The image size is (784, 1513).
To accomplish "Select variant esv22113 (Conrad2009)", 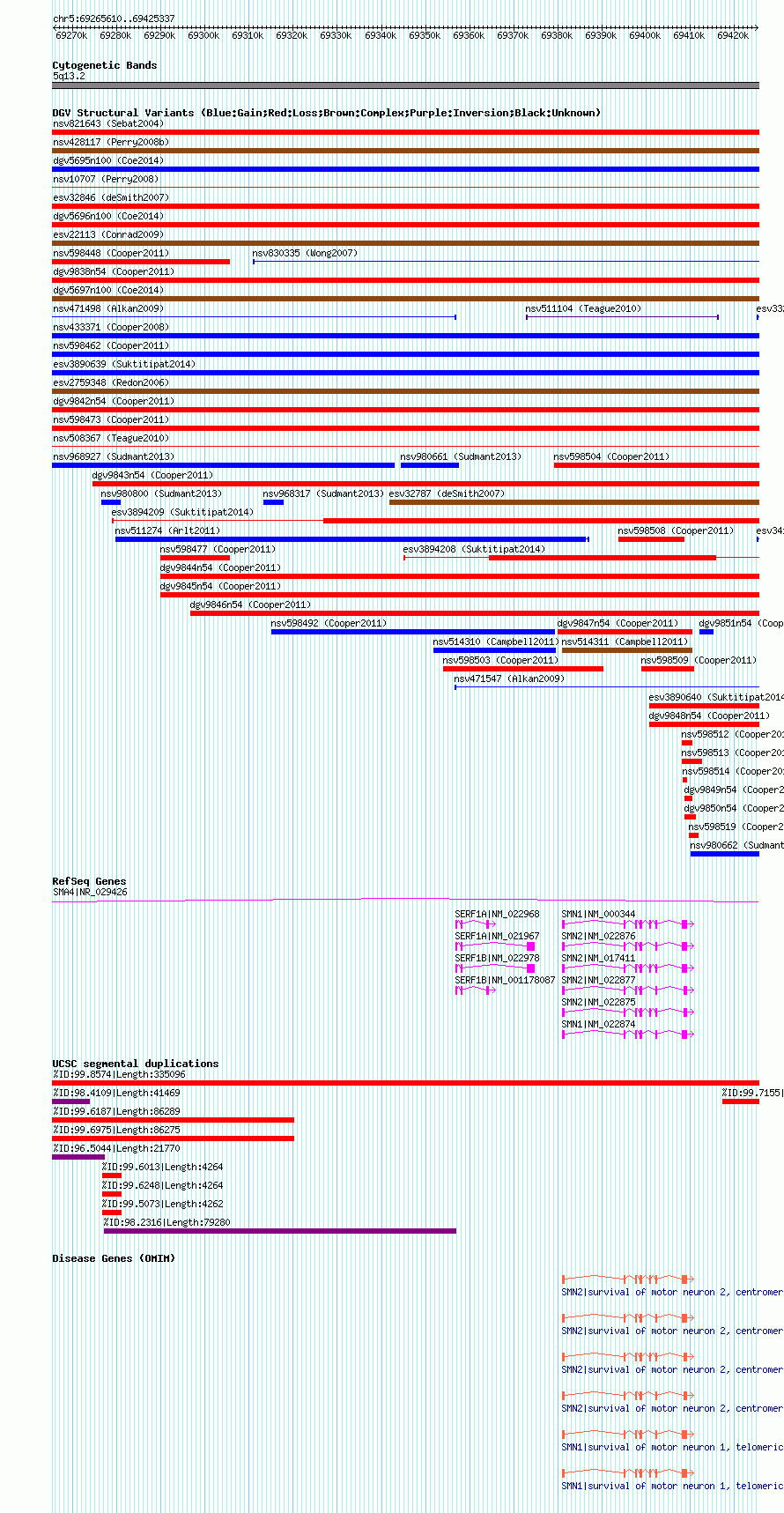I will coord(406,242).
